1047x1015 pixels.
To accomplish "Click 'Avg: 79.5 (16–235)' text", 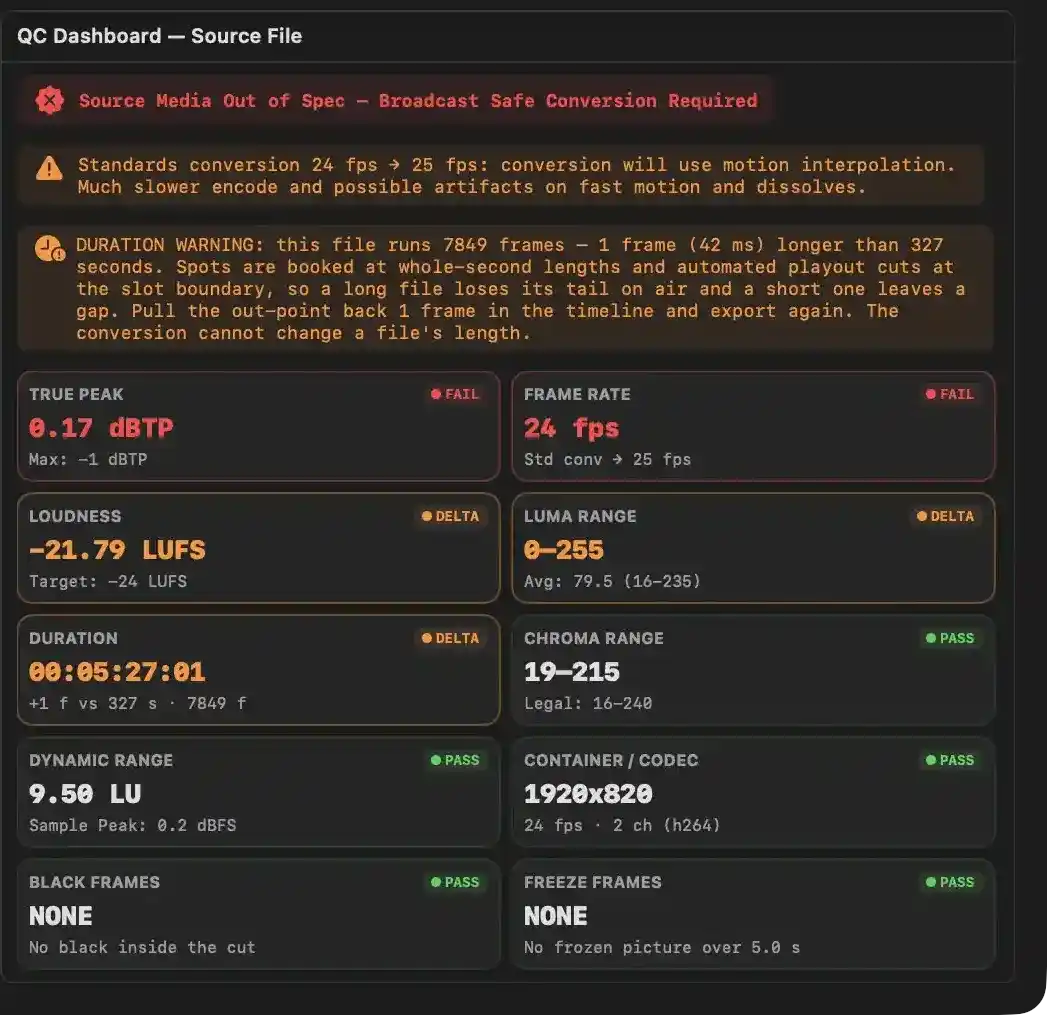I will tap(612, 582).
